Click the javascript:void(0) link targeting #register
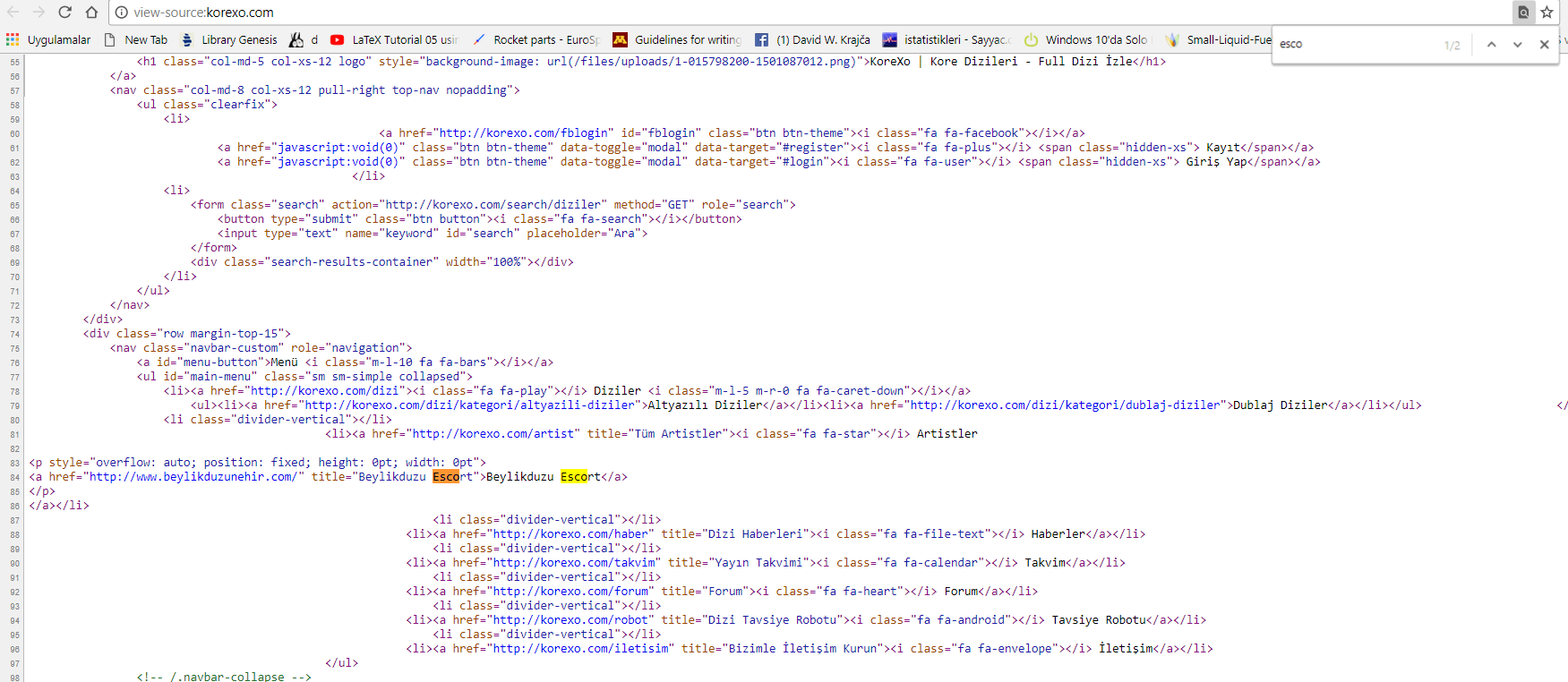Image resolution: width=1568 pixels, height=682 pixels. (x=338, y=147)
